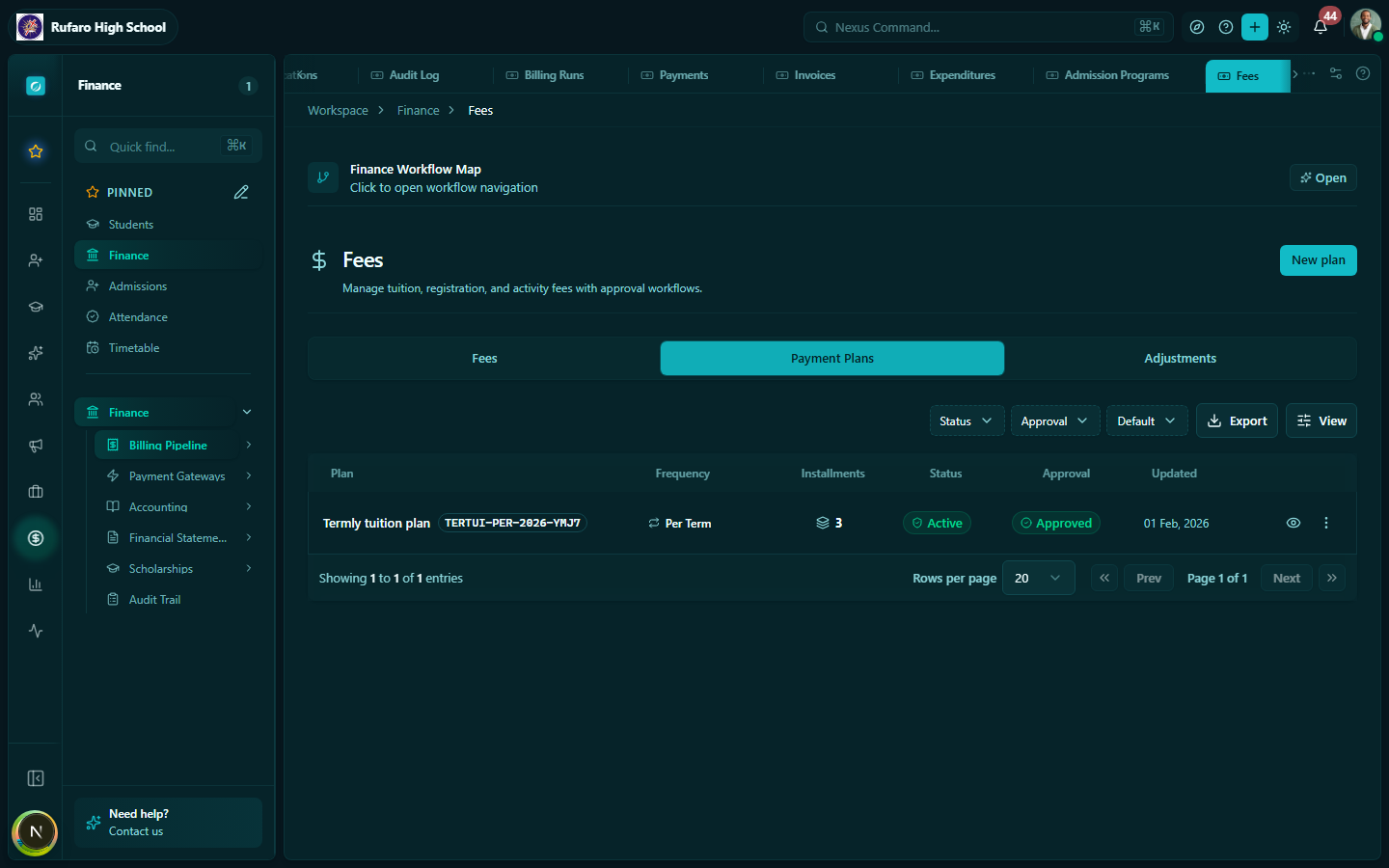
Task: Open notifications bell with 44 badge
Action: [1321, 27]
